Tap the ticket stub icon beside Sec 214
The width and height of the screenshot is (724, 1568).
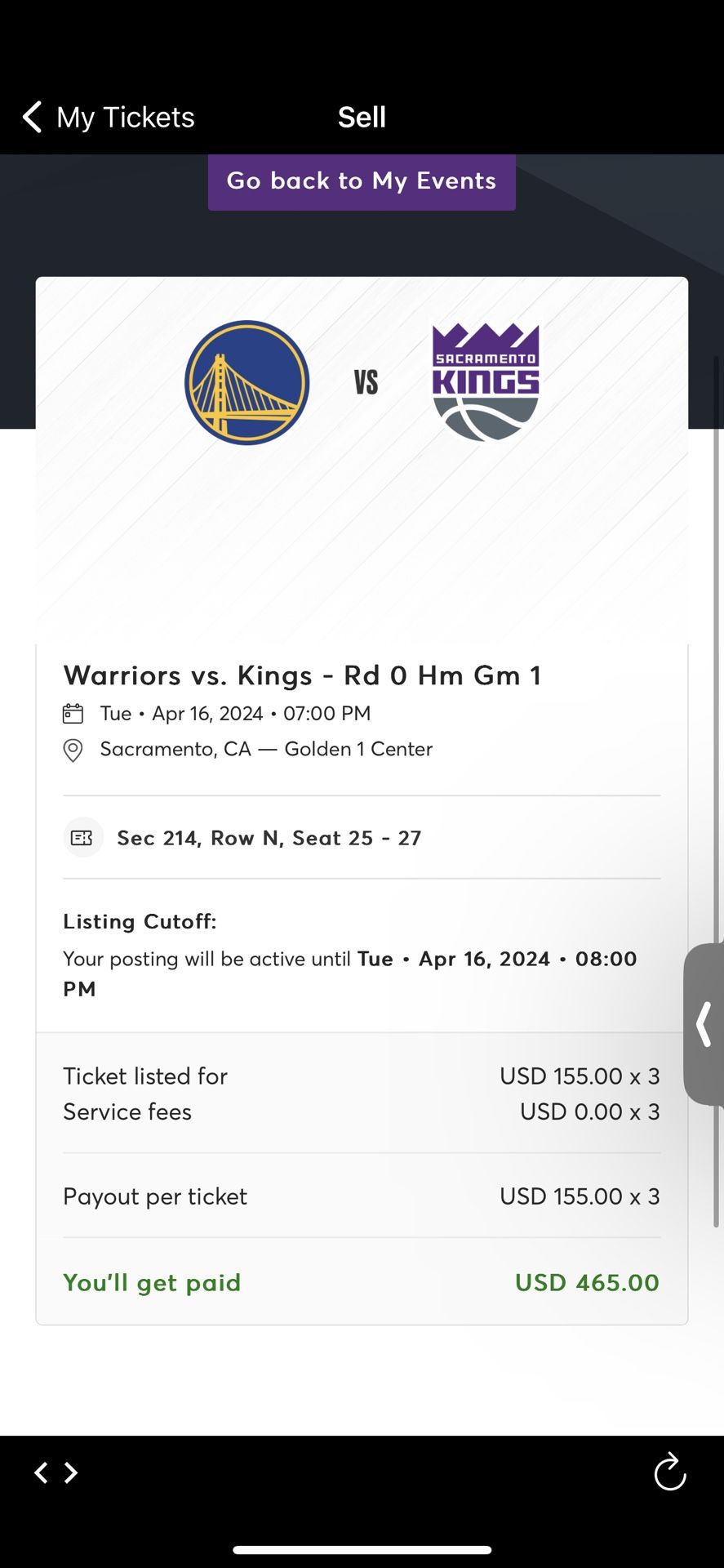pos(83,838)
